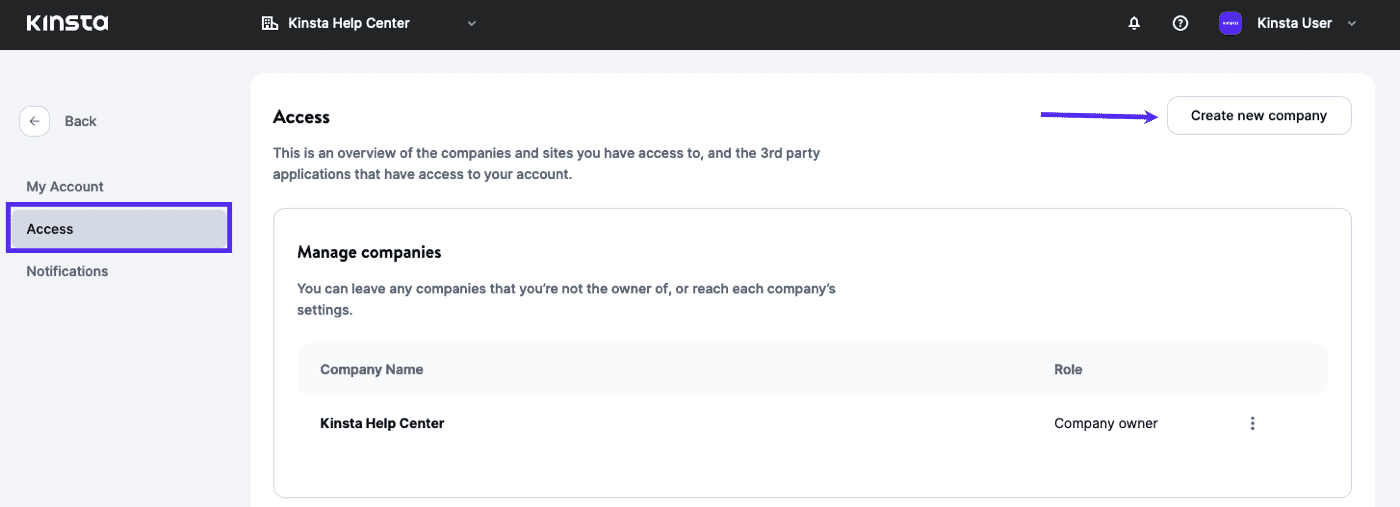Select Kinsta Help Center in the table

(382, 423)
